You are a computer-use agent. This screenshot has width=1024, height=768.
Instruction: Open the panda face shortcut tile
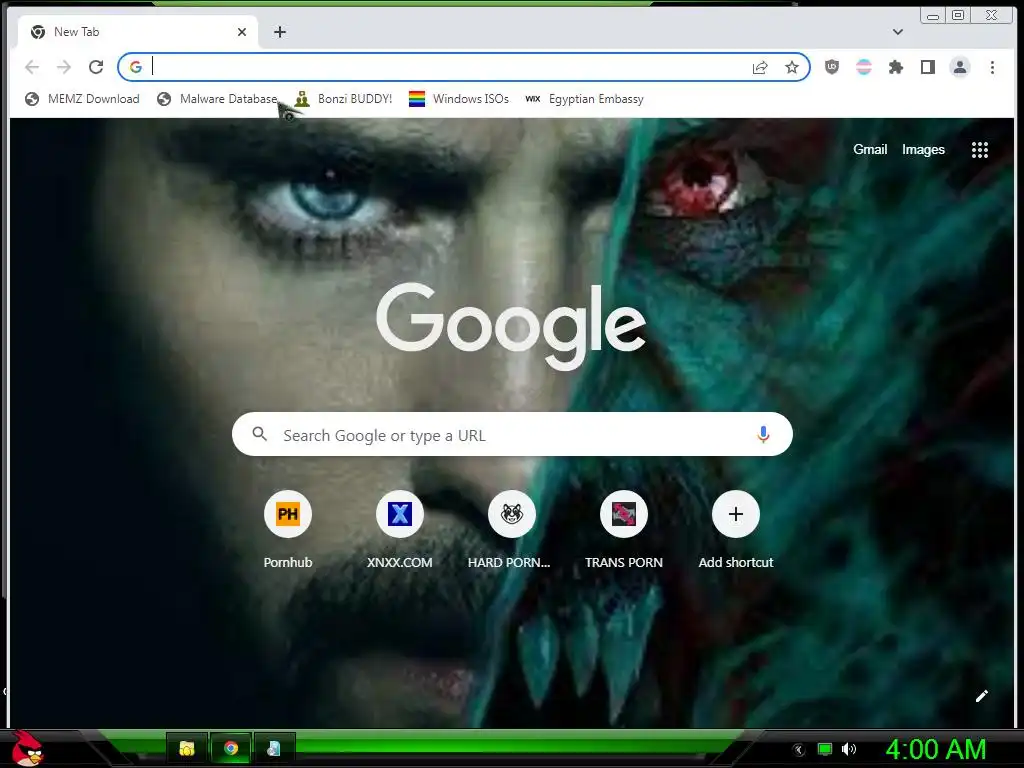(512, 530)
